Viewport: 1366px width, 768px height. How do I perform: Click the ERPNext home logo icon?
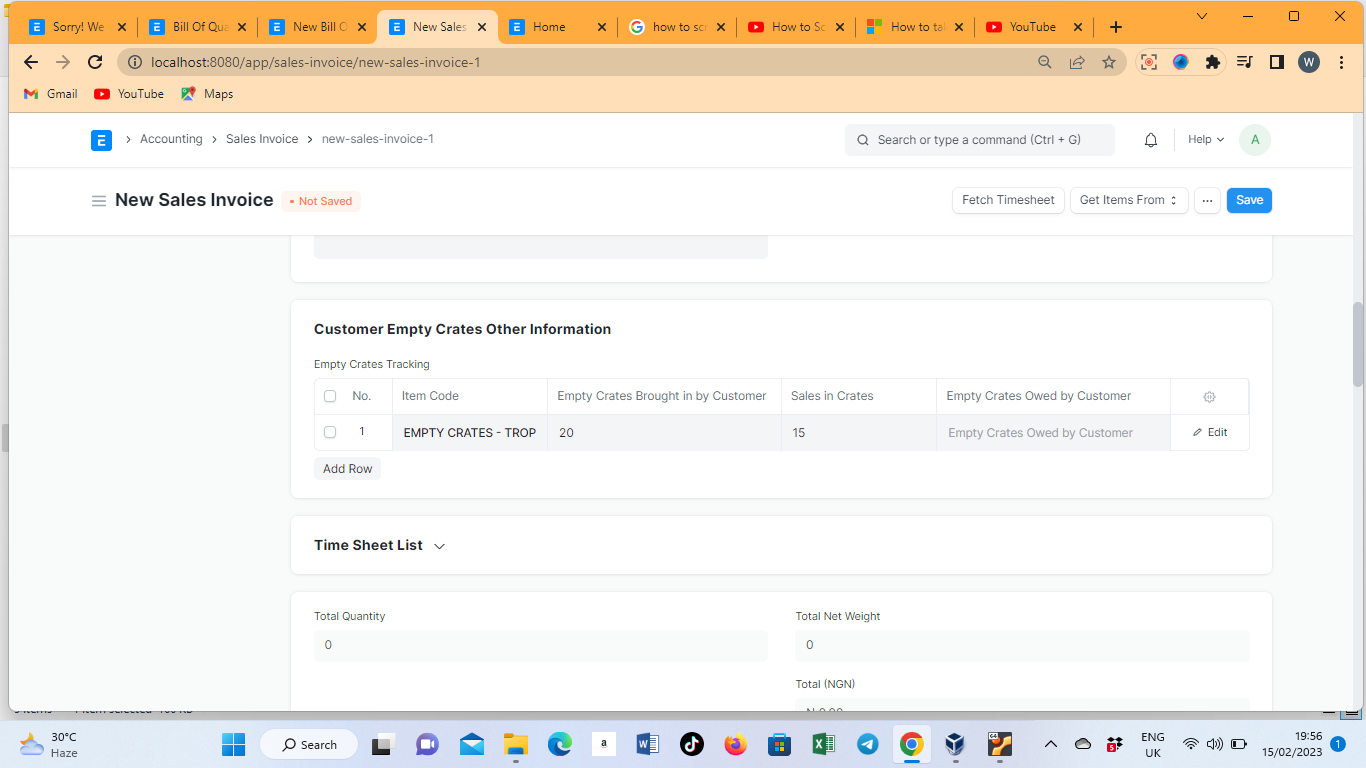click(x=101, y=140)
